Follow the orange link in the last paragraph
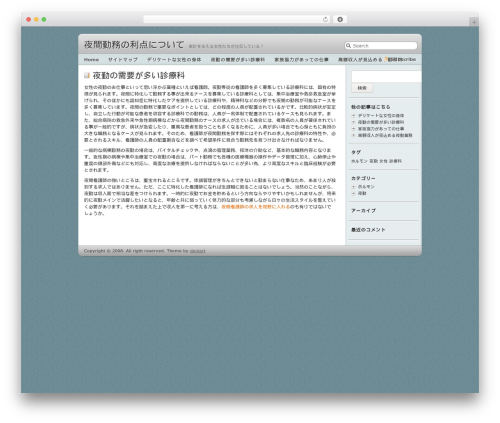The height and width of the screenshot is (423, 500). pos(256,207)
